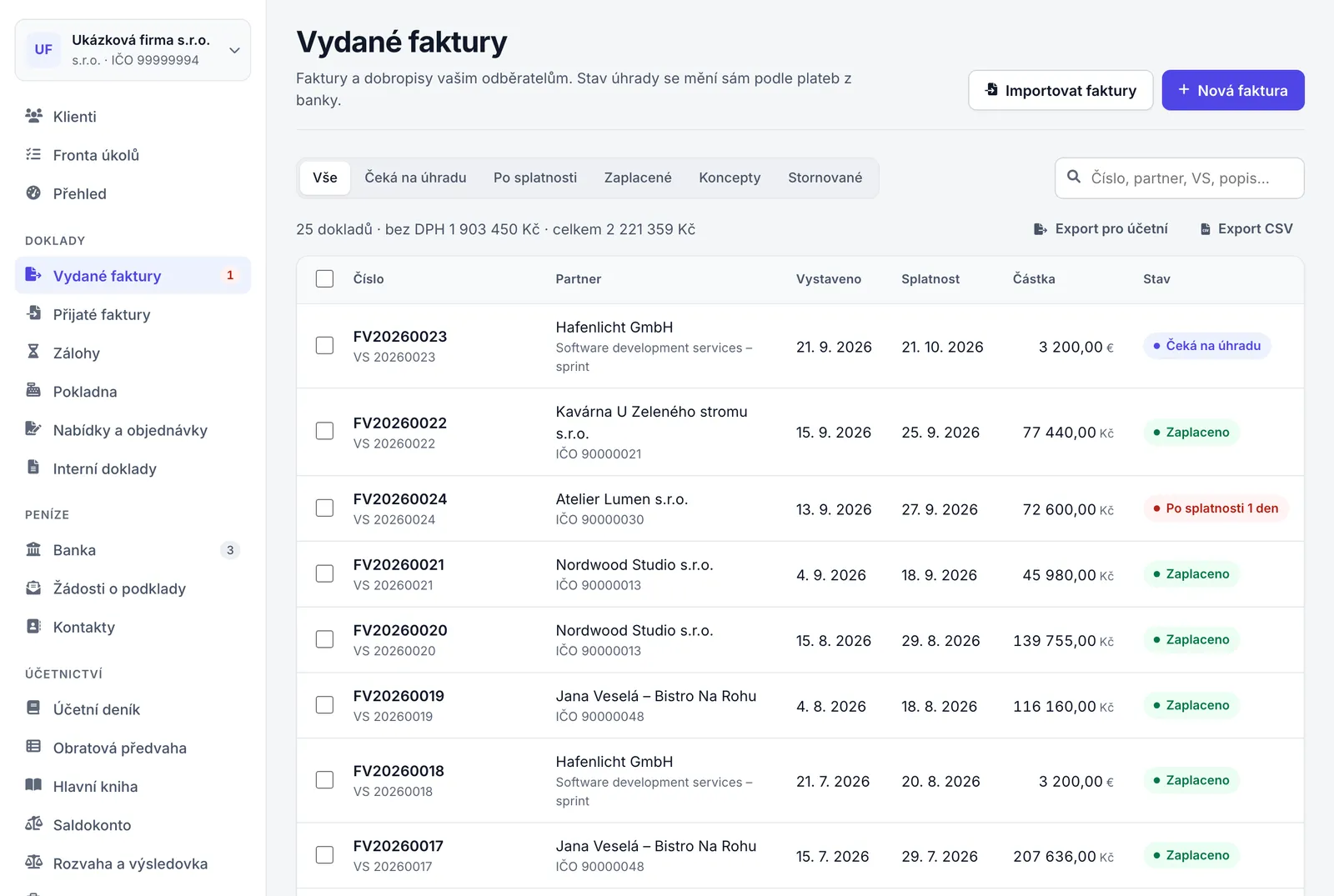
Task: Click partner Kavárna U Zeleného stromu
Action: click(x=652, y=423)
